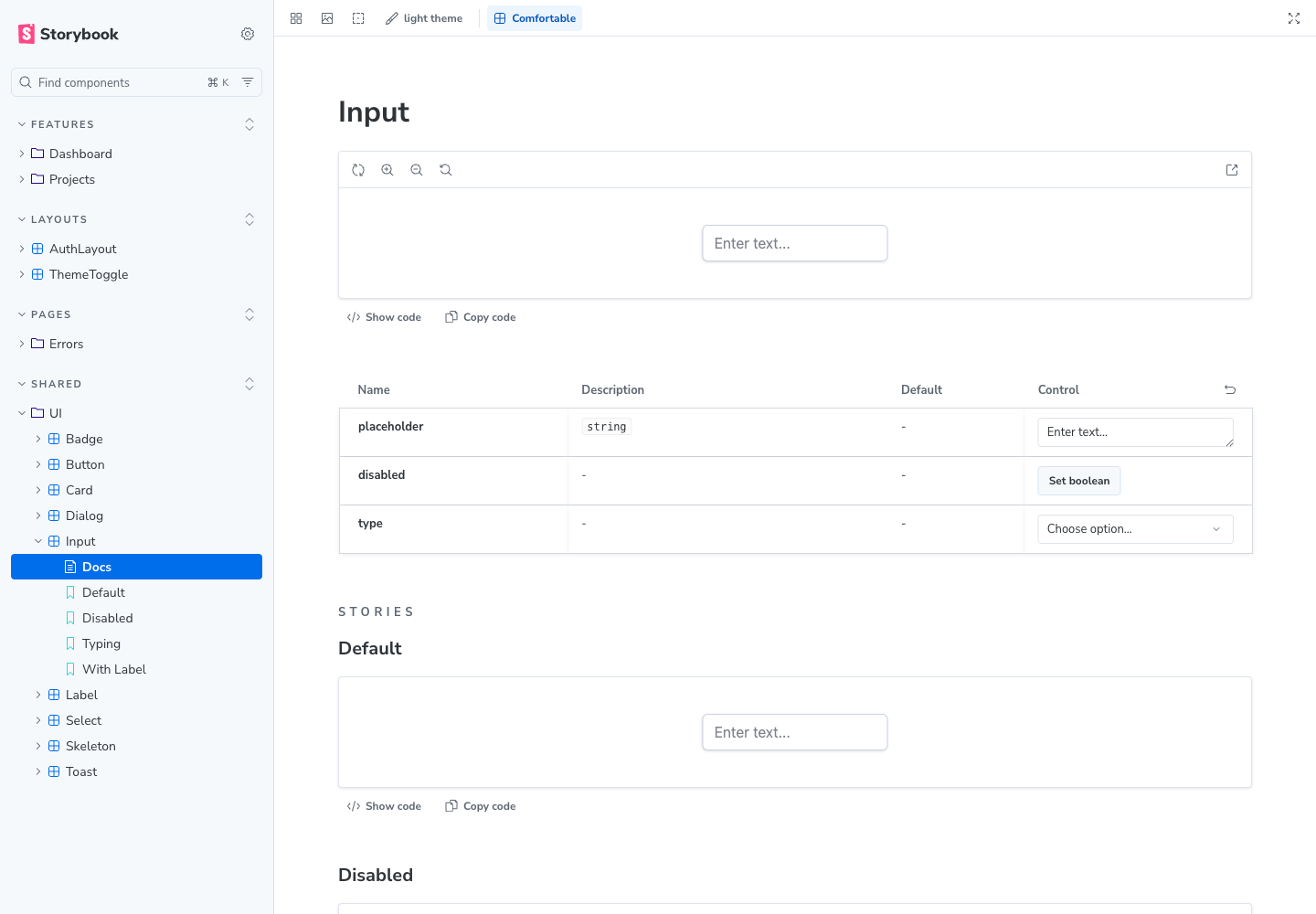Open the With Label story

136,669
